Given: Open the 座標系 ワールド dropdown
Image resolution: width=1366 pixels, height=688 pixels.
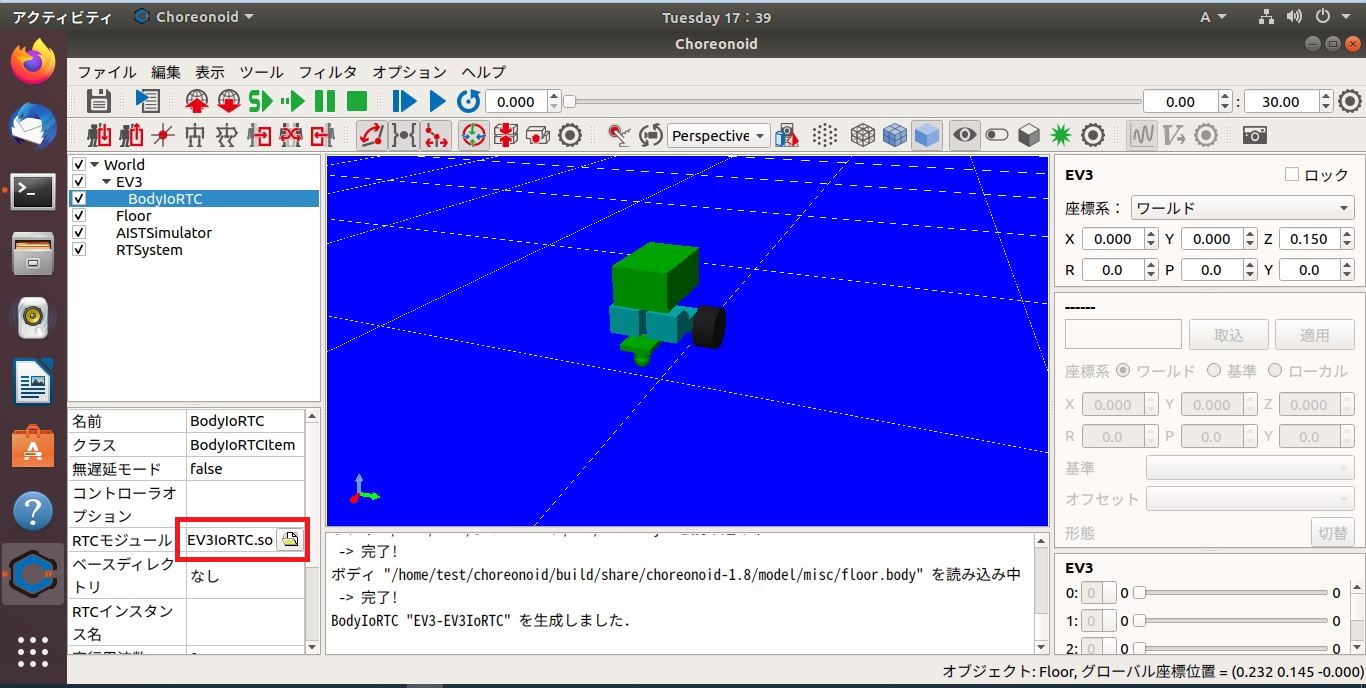Looking at the screenshot, I should (x=1242, y=208).
